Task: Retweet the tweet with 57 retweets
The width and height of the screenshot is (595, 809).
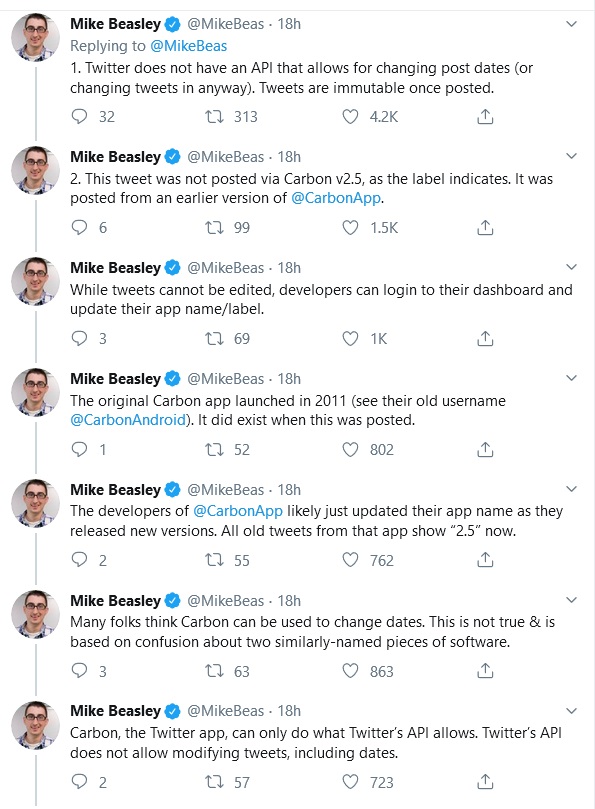Action: pos(214,782)
